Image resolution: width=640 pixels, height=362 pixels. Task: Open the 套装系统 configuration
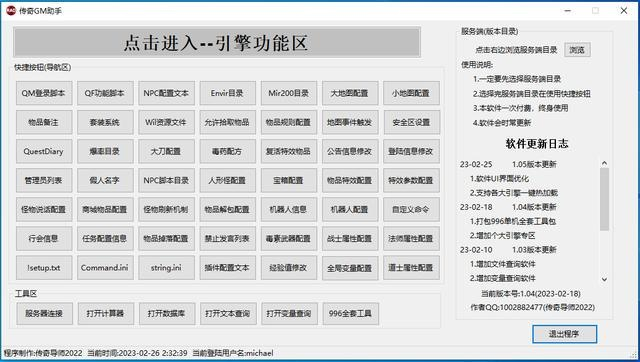coord(105,122)
